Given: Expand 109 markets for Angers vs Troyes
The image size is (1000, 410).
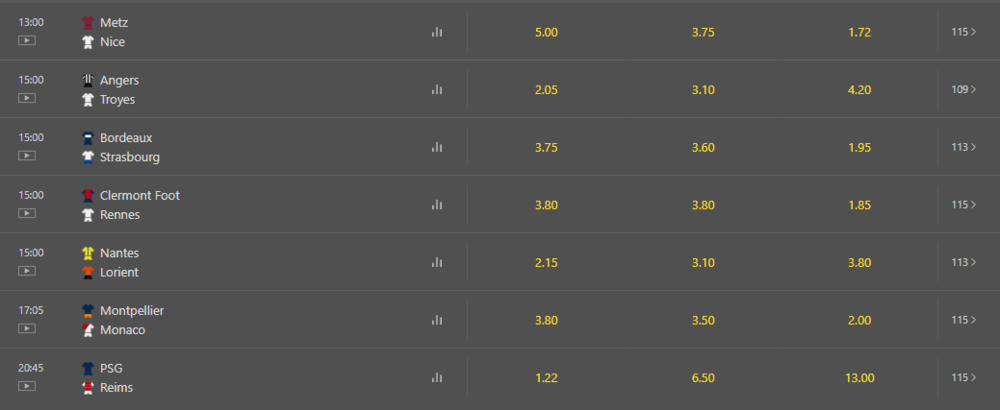Looking at the screenshot, I should coord(964,89).
